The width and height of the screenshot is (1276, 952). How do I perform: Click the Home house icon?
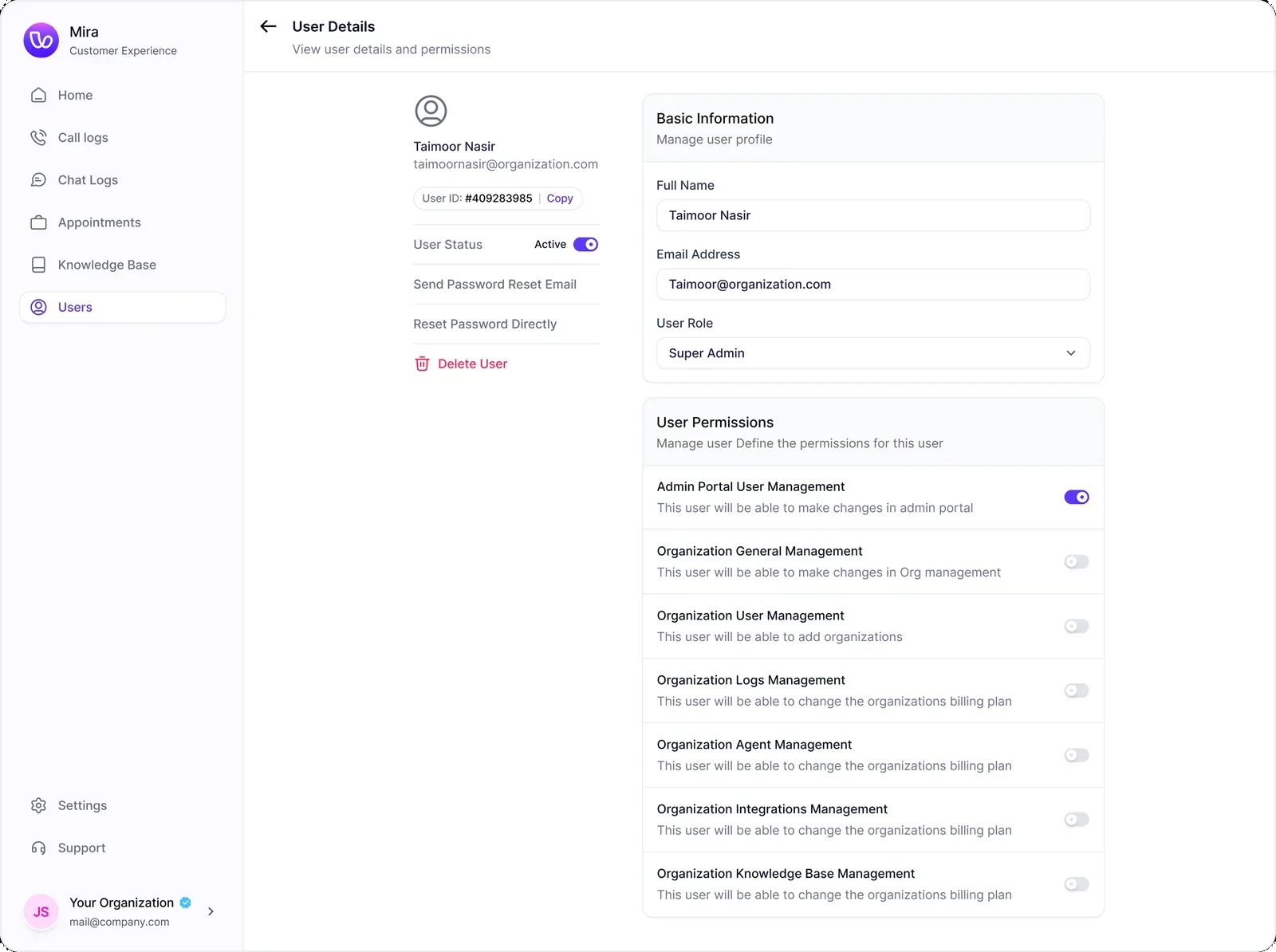(38, 95)
